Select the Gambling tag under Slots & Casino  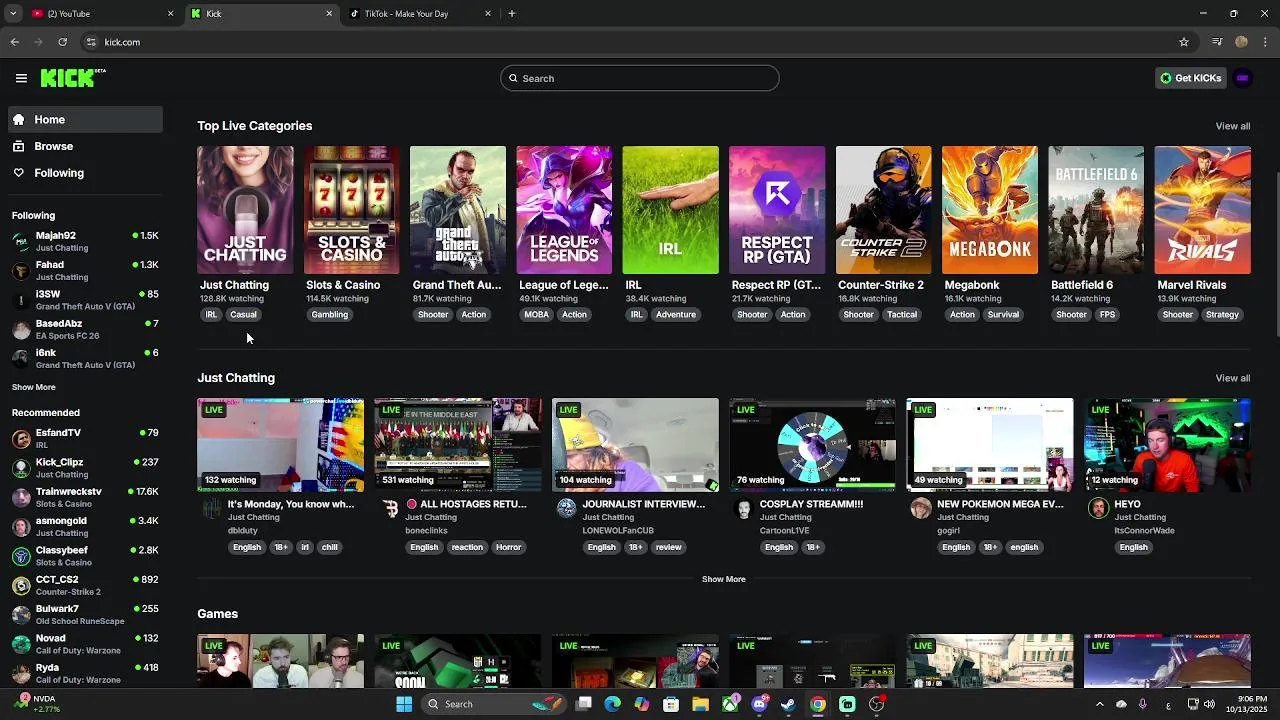point(329,314)
